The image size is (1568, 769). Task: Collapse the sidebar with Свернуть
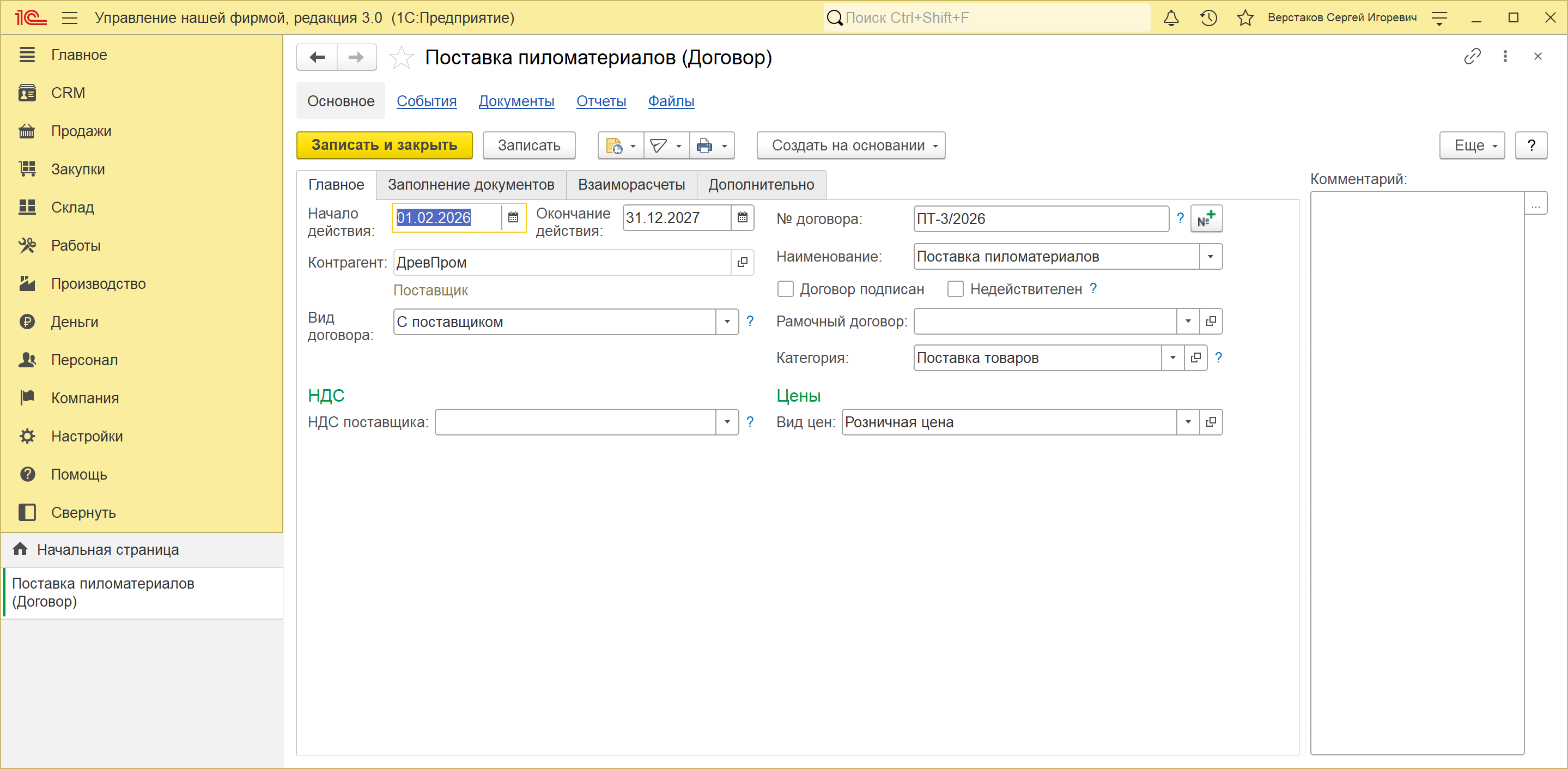[x=83, y=513]
